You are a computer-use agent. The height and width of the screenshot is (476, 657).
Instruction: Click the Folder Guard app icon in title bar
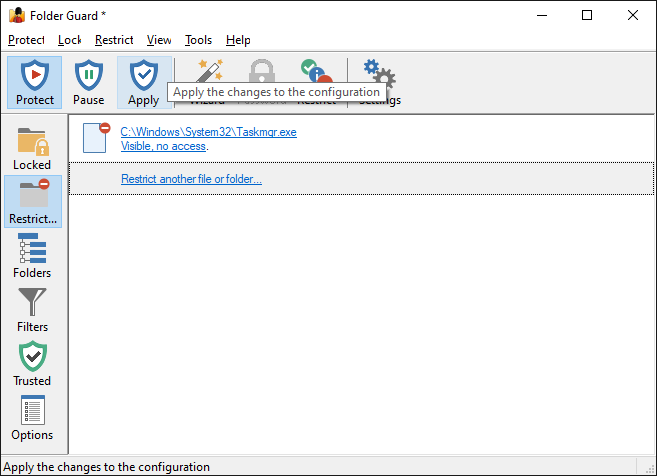coord(17,16)
